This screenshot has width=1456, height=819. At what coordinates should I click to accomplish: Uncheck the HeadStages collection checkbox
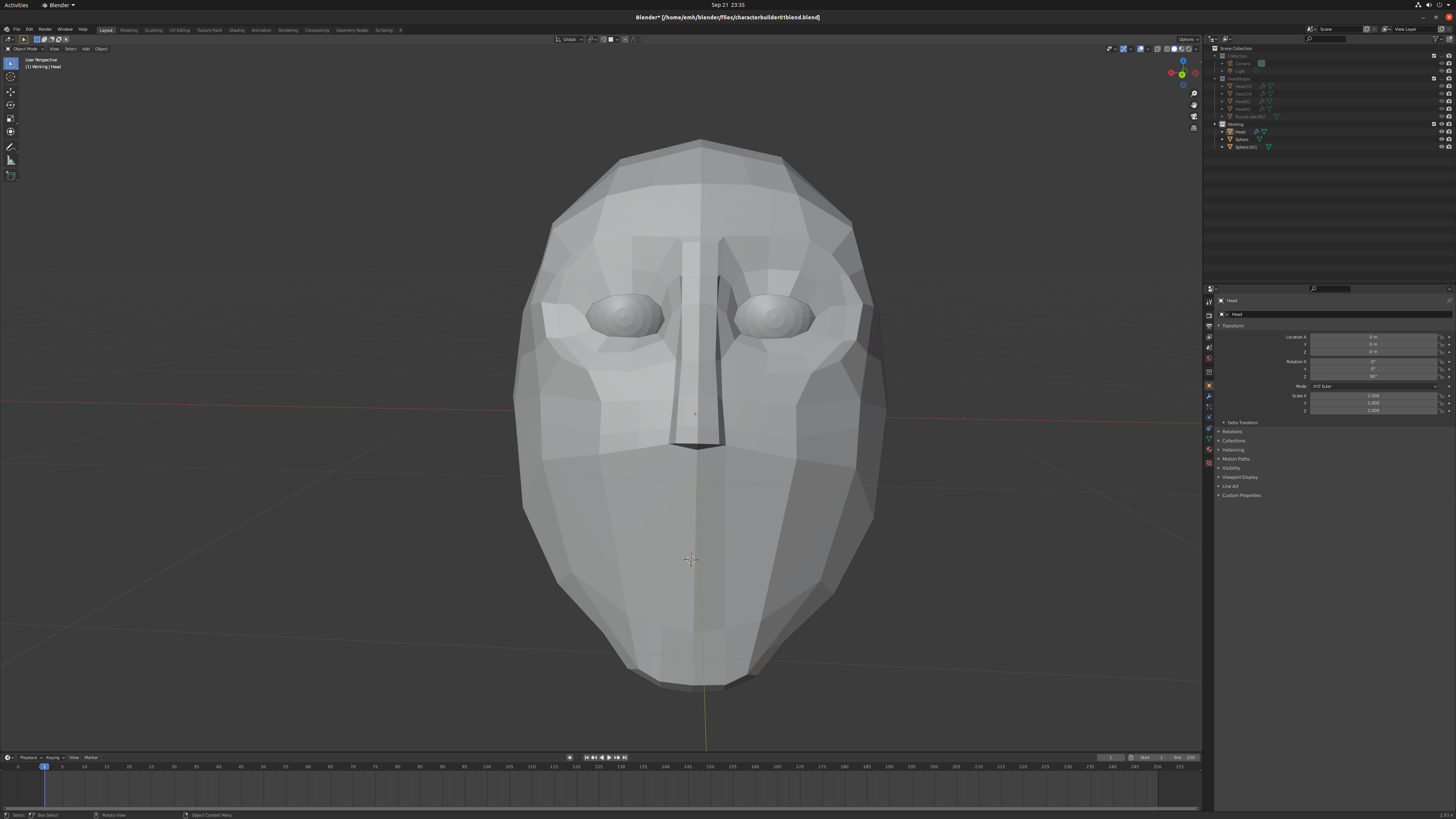1434,78
